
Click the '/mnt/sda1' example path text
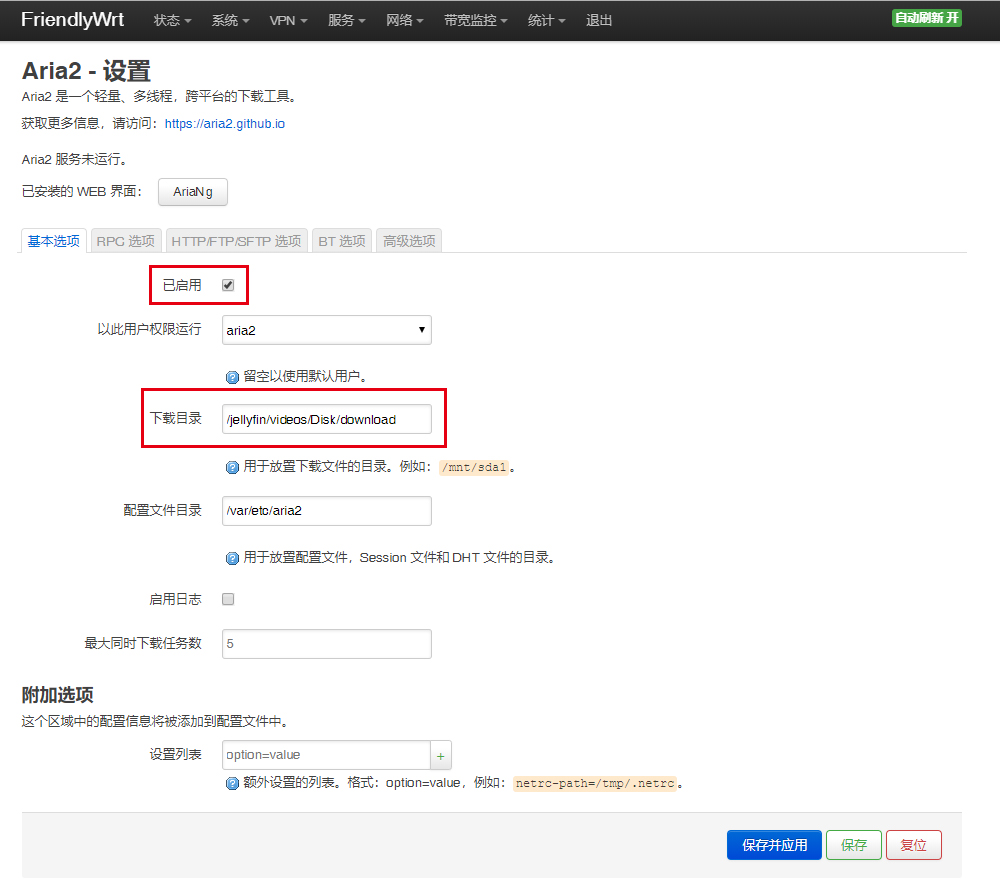click(x=474, y=467)
